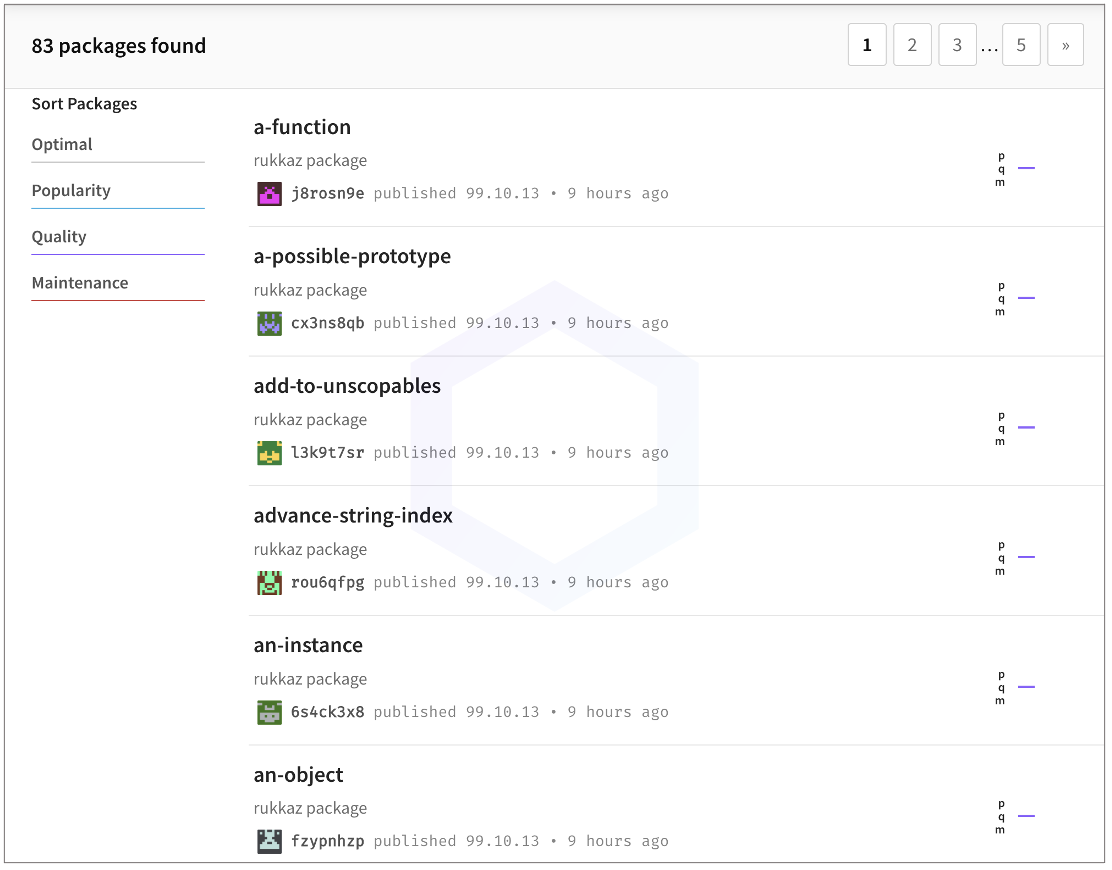1112x870 pixels.
Task: Sort packages by Maintenance
Action: [x=80, y=283]
